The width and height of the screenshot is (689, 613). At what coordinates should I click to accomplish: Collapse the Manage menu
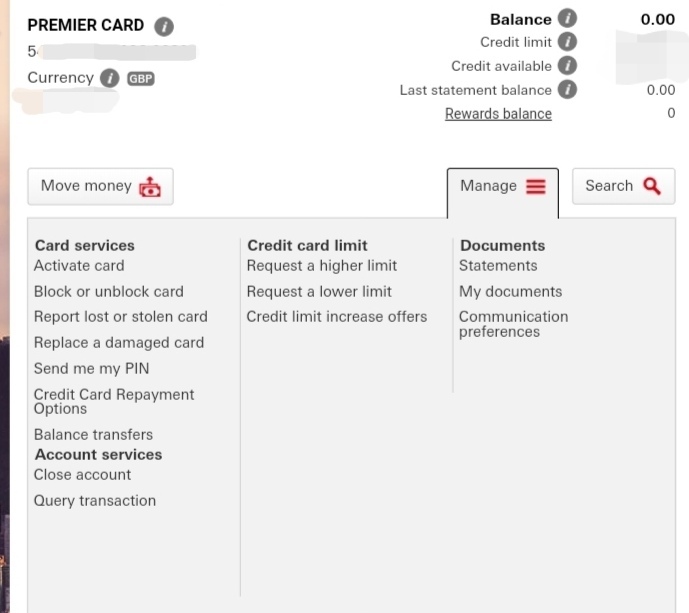(502, 186)
